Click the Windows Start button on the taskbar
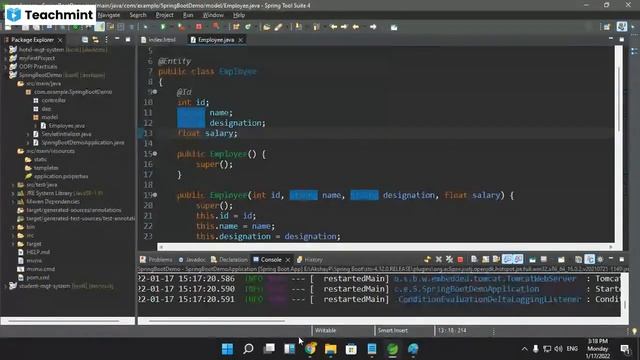640x360 pixels. (227, 349)
